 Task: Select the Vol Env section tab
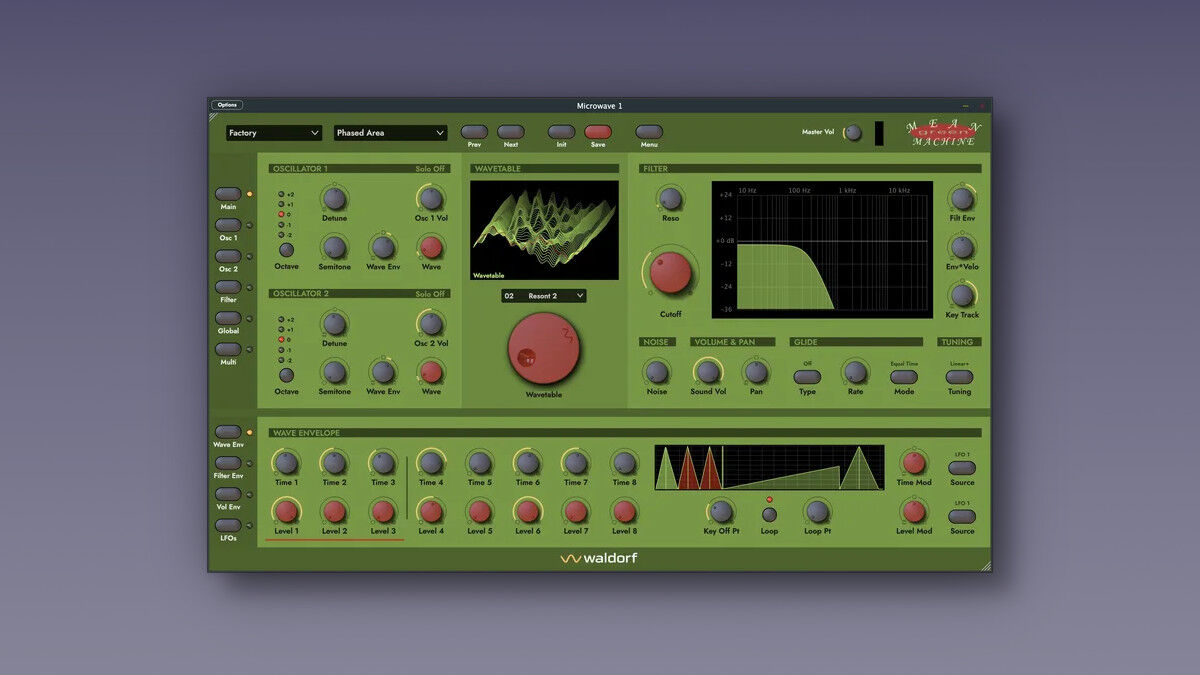pos(228,494)
